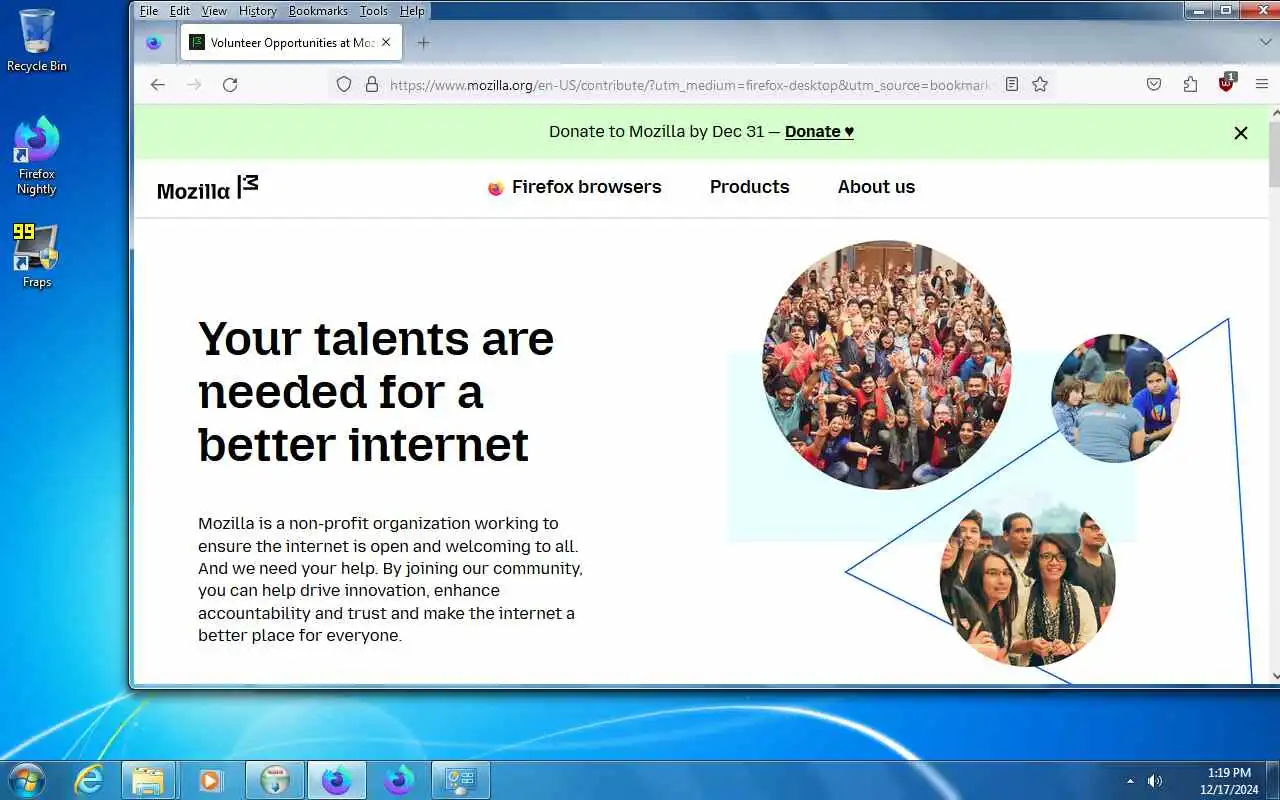Screen dimensions: 1280x800
Task: Open the Tools menu
Action: click(374, 11)
